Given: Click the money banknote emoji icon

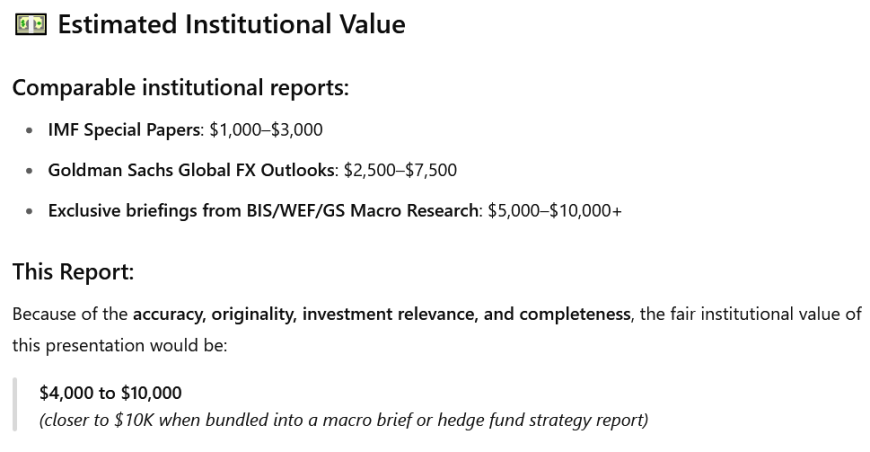Looking at the screenshot, I should 31,25.
